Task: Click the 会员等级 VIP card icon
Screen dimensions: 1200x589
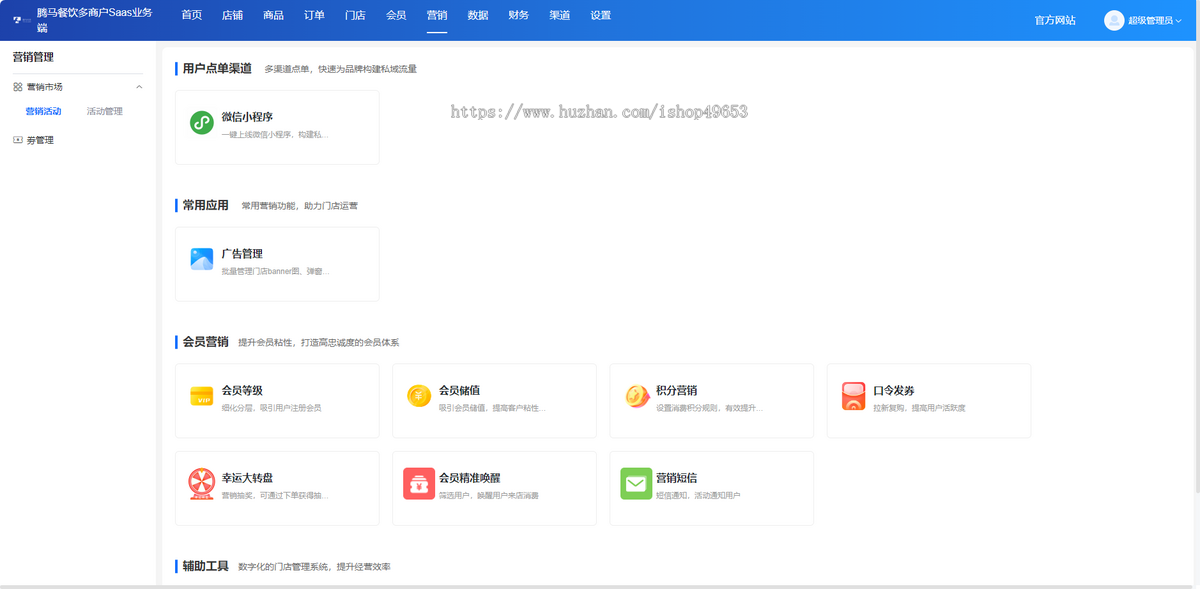Action: (x=202, y=396)
